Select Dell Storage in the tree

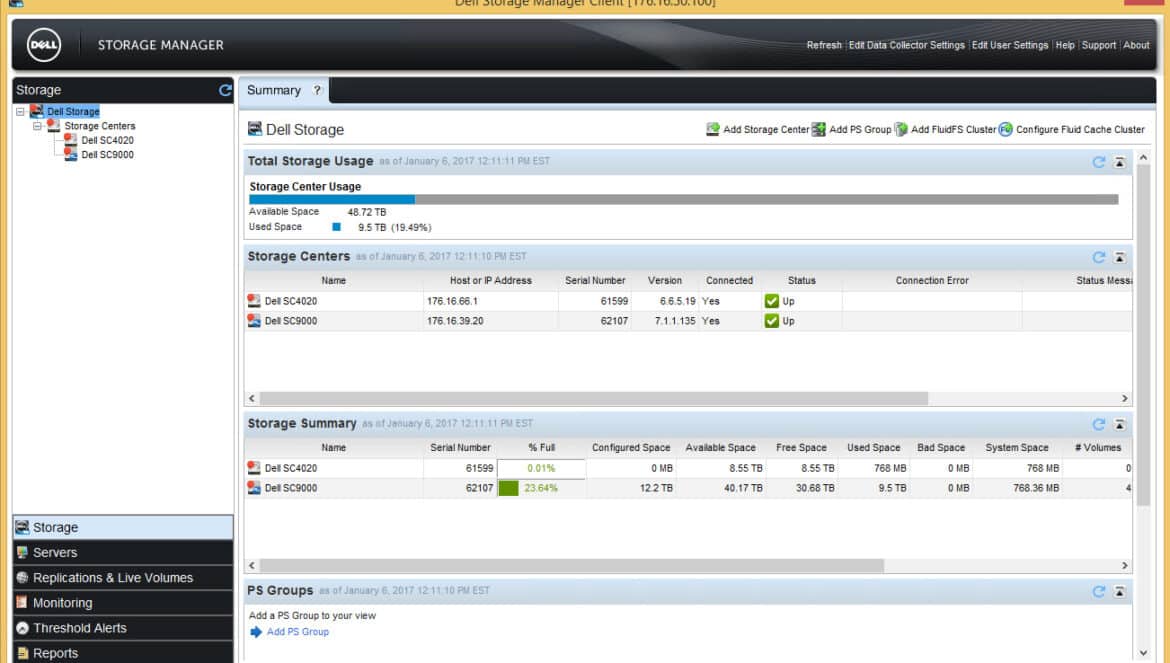click(73, 112)
